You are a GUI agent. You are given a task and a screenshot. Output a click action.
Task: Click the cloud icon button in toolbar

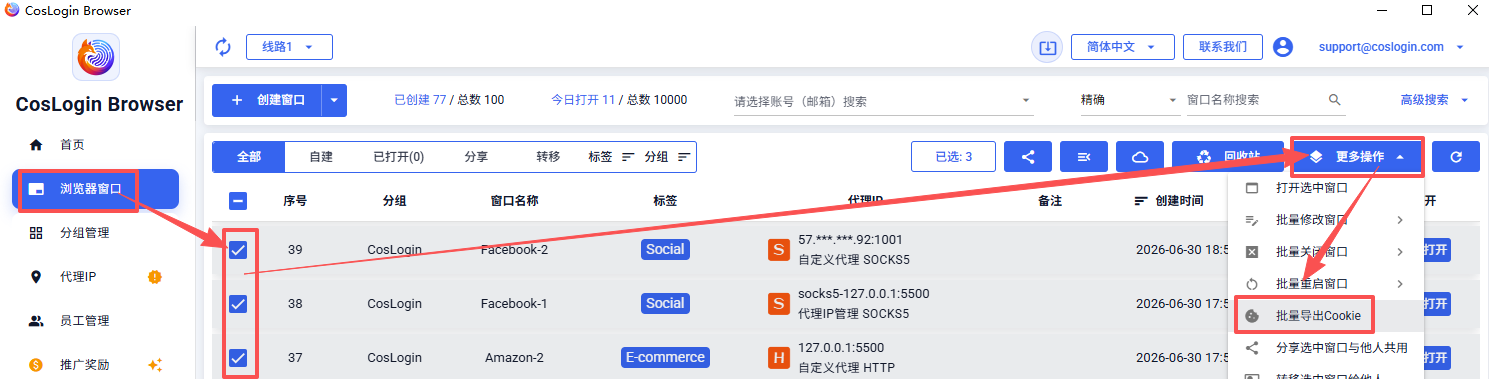1140,157
